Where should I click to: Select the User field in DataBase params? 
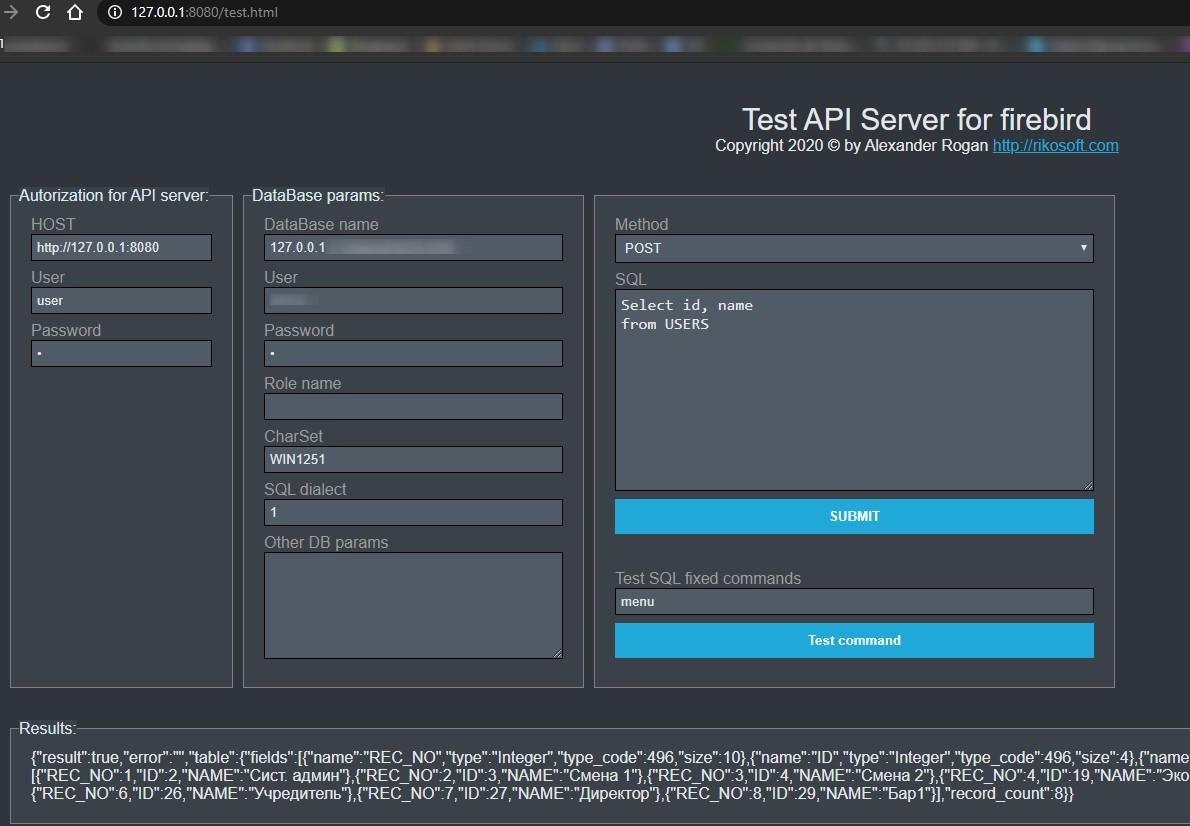[413, 300]
